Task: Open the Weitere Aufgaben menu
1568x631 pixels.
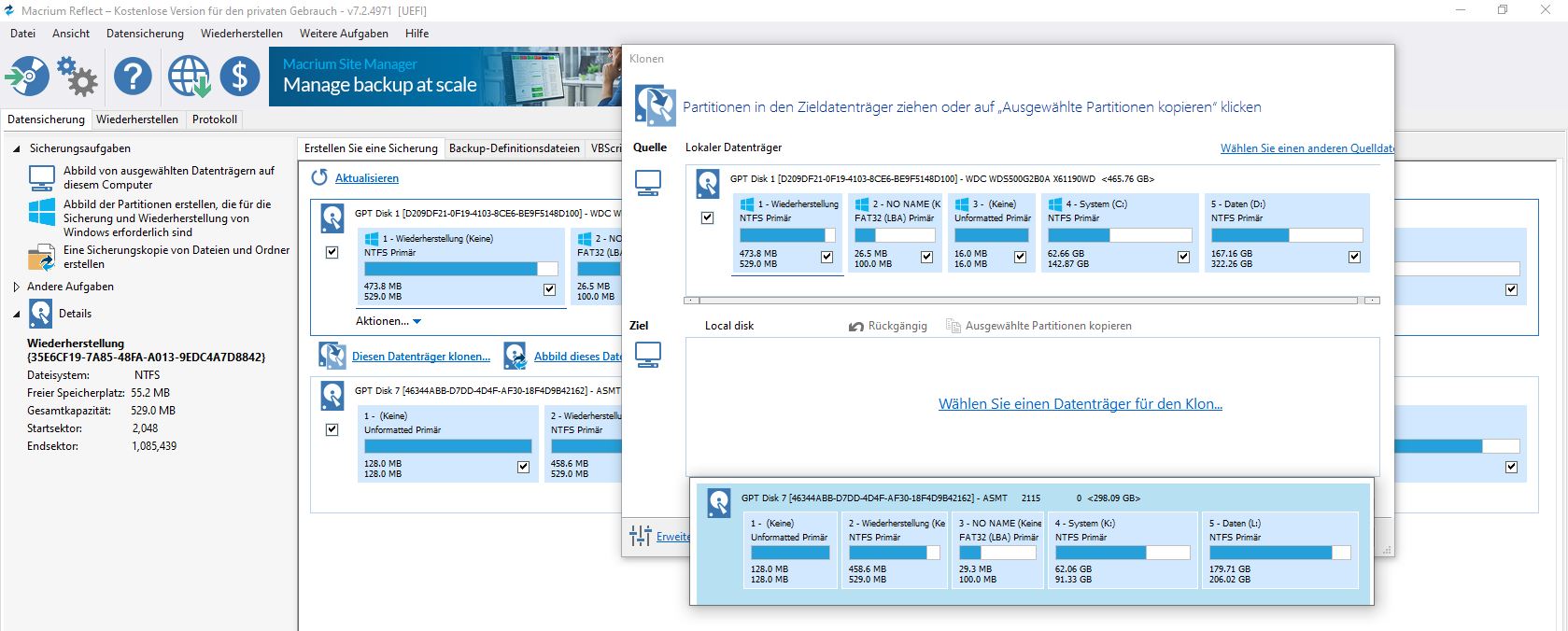Action: click(344, 34)
